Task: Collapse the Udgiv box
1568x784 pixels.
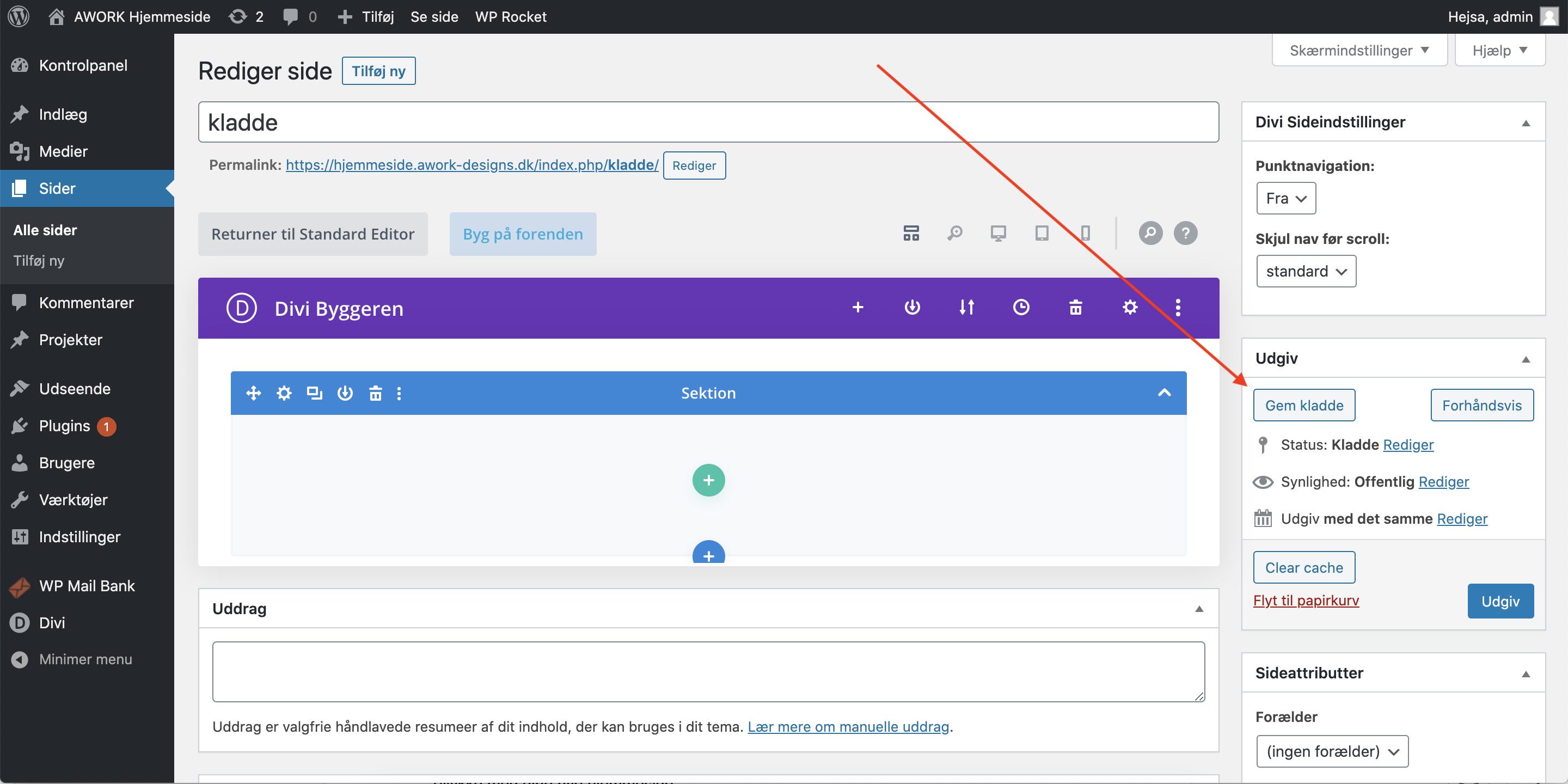Action: [1526, 359]
